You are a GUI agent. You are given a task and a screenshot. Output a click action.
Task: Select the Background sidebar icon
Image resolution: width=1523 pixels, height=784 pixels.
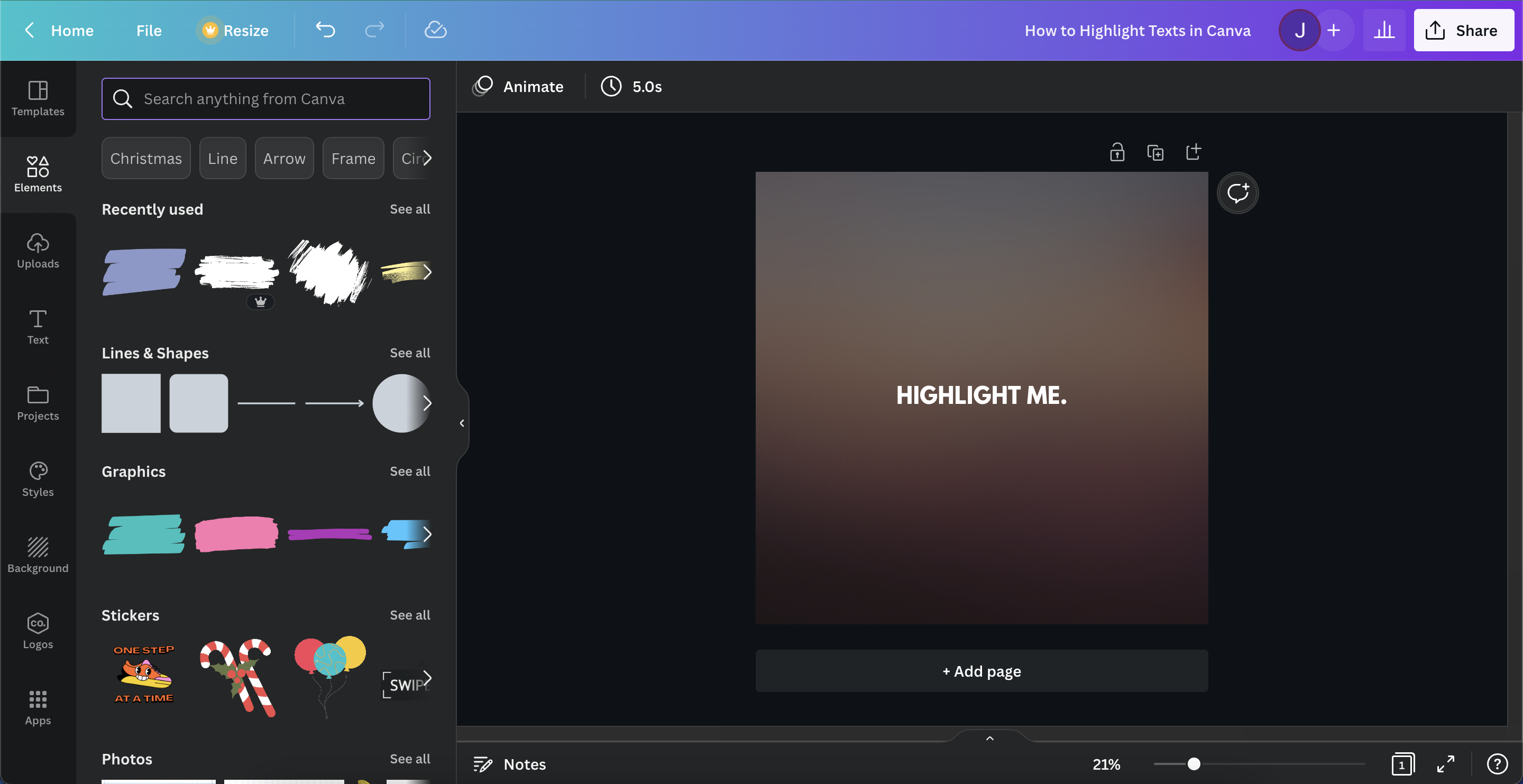click(38, 554)
